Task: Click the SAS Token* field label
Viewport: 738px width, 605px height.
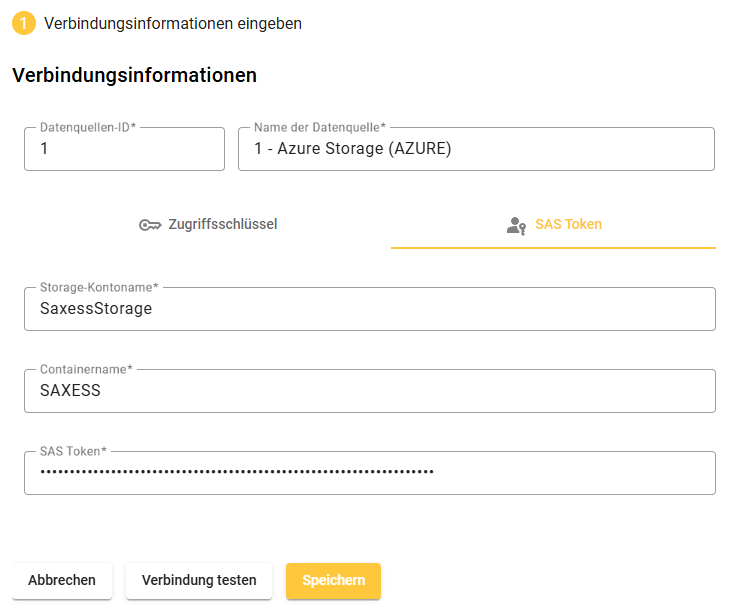Action: (73, 451)
